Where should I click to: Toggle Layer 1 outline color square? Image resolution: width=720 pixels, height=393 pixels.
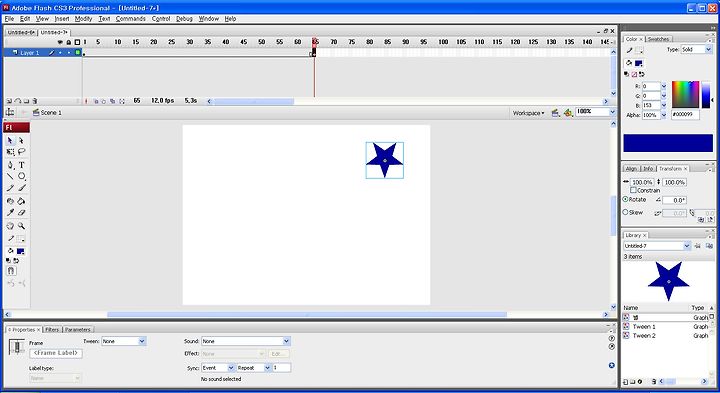point(78,53)
